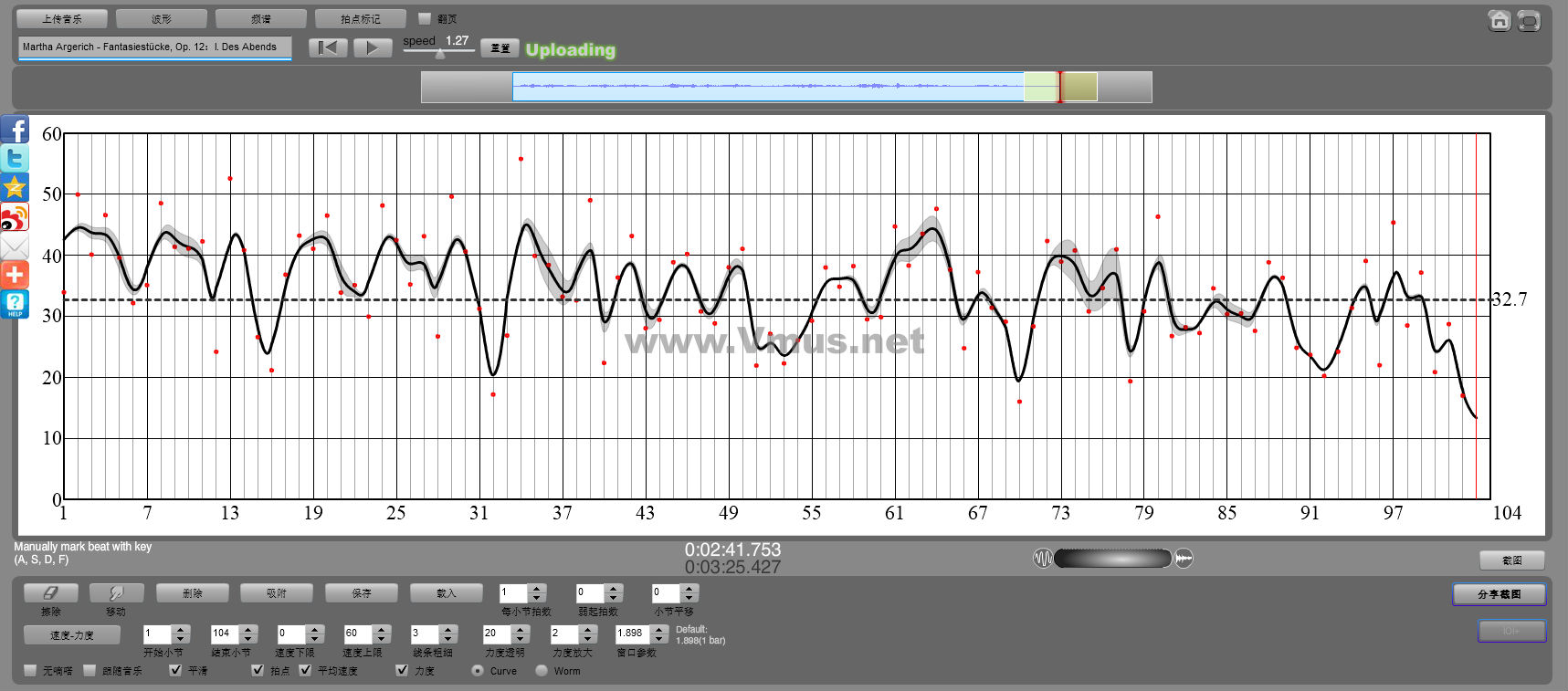Click the Weibo share icon
Viewport: 1568px width, 691px height.
pyautogui.click(x=15, y=217)
